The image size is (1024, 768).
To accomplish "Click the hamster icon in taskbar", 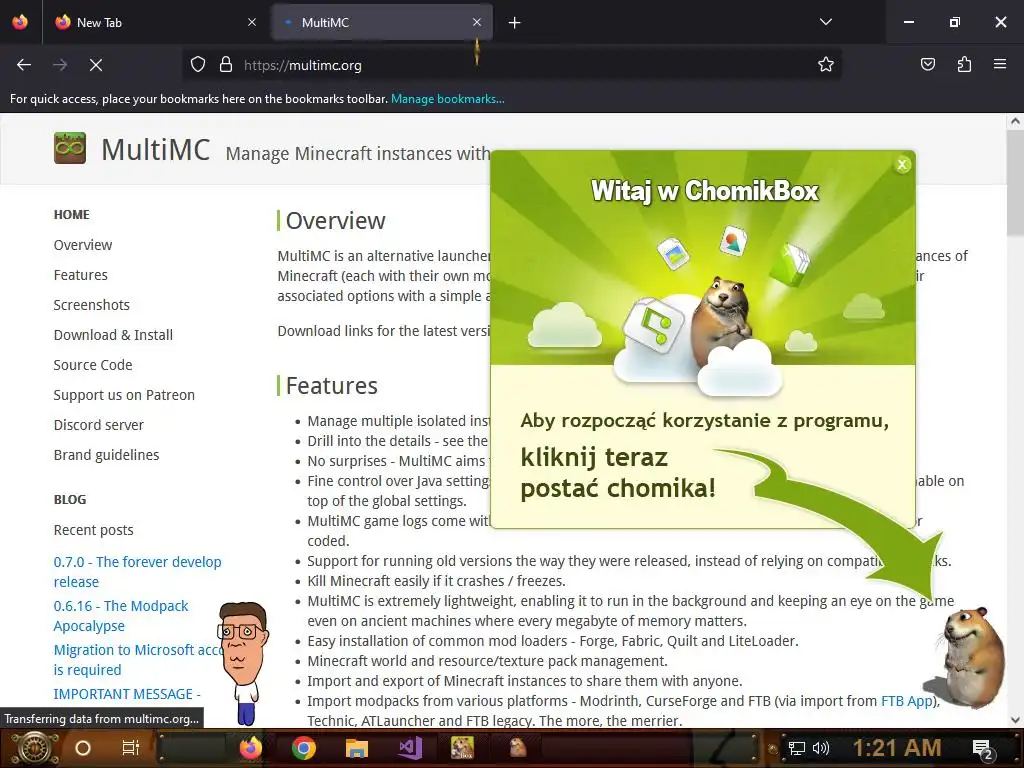I will pos(517,748).
